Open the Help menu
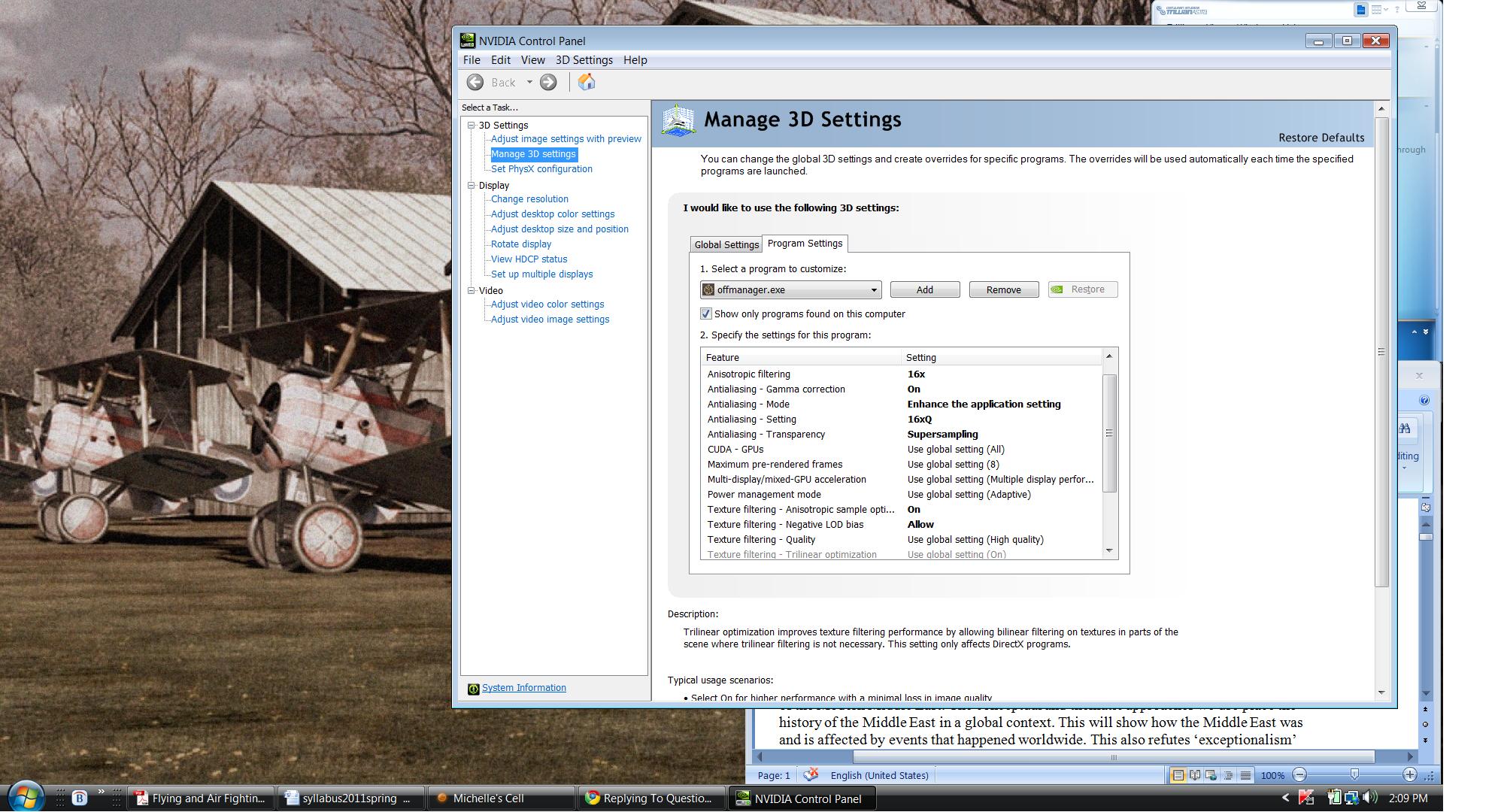This screenshot has height=812, width=1507. [x=635, y=60]
